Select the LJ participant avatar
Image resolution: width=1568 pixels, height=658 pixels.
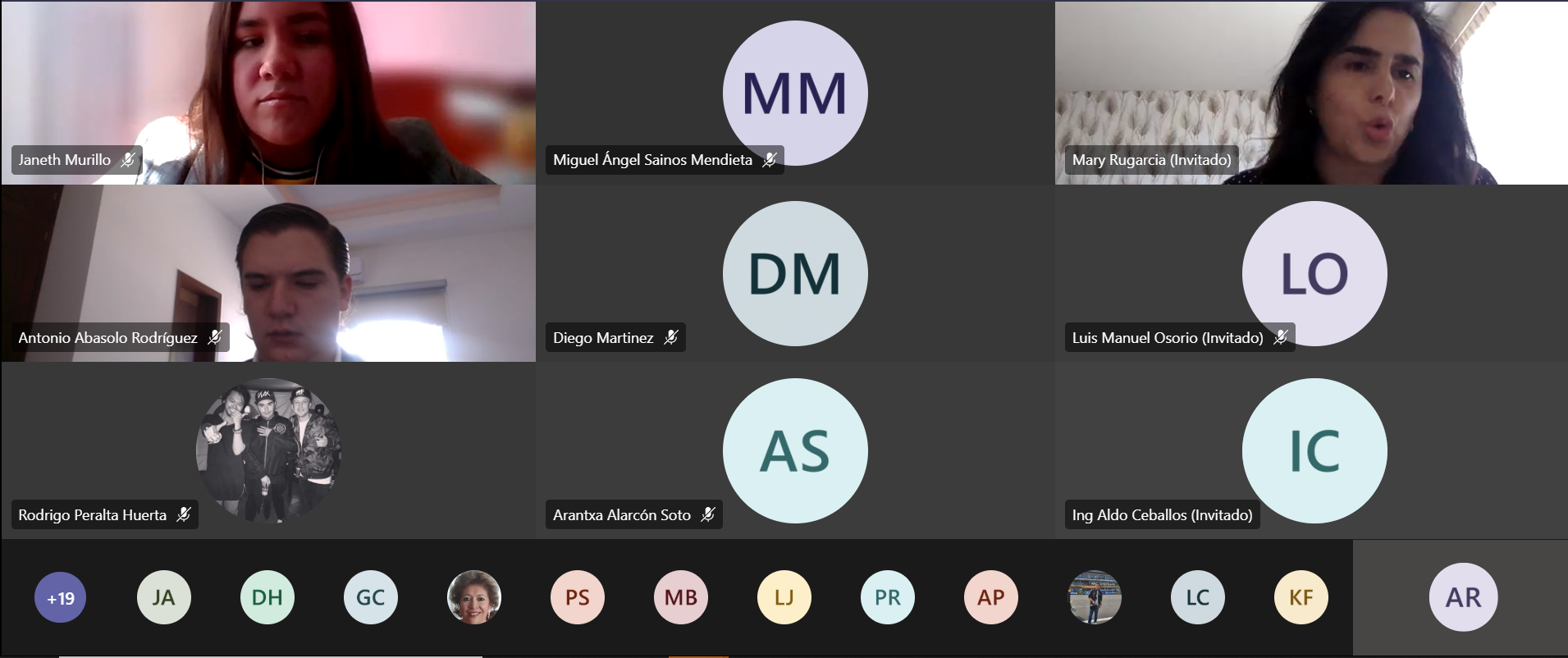[784, 597]
